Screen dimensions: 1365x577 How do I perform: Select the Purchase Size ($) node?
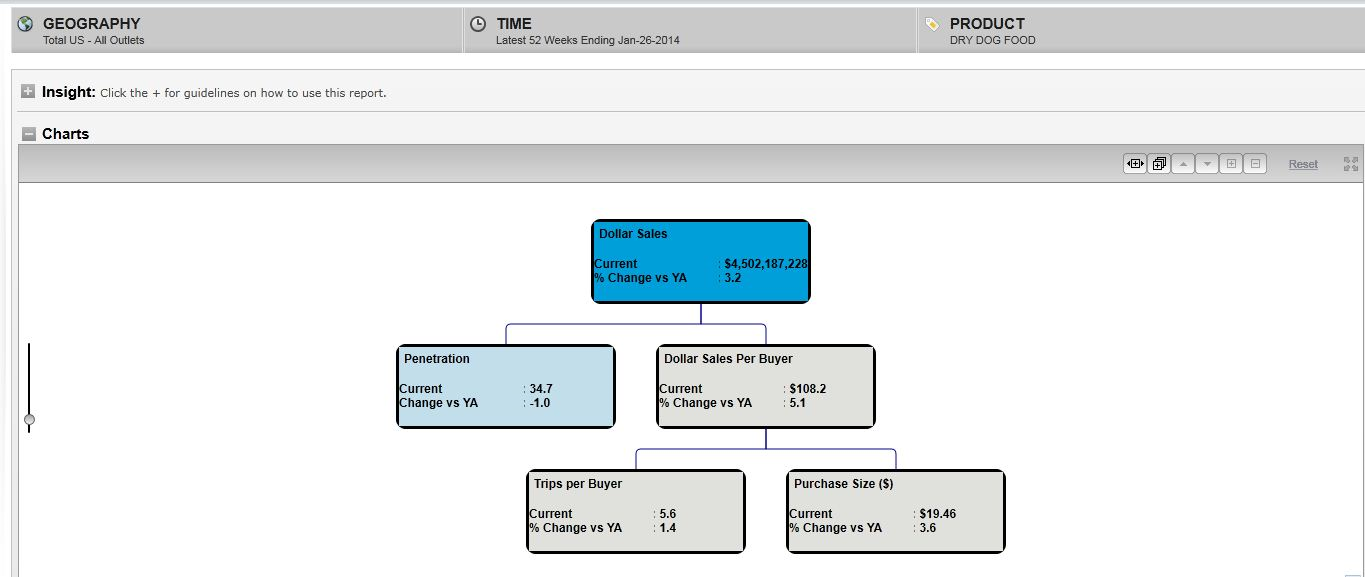point(896,511)
